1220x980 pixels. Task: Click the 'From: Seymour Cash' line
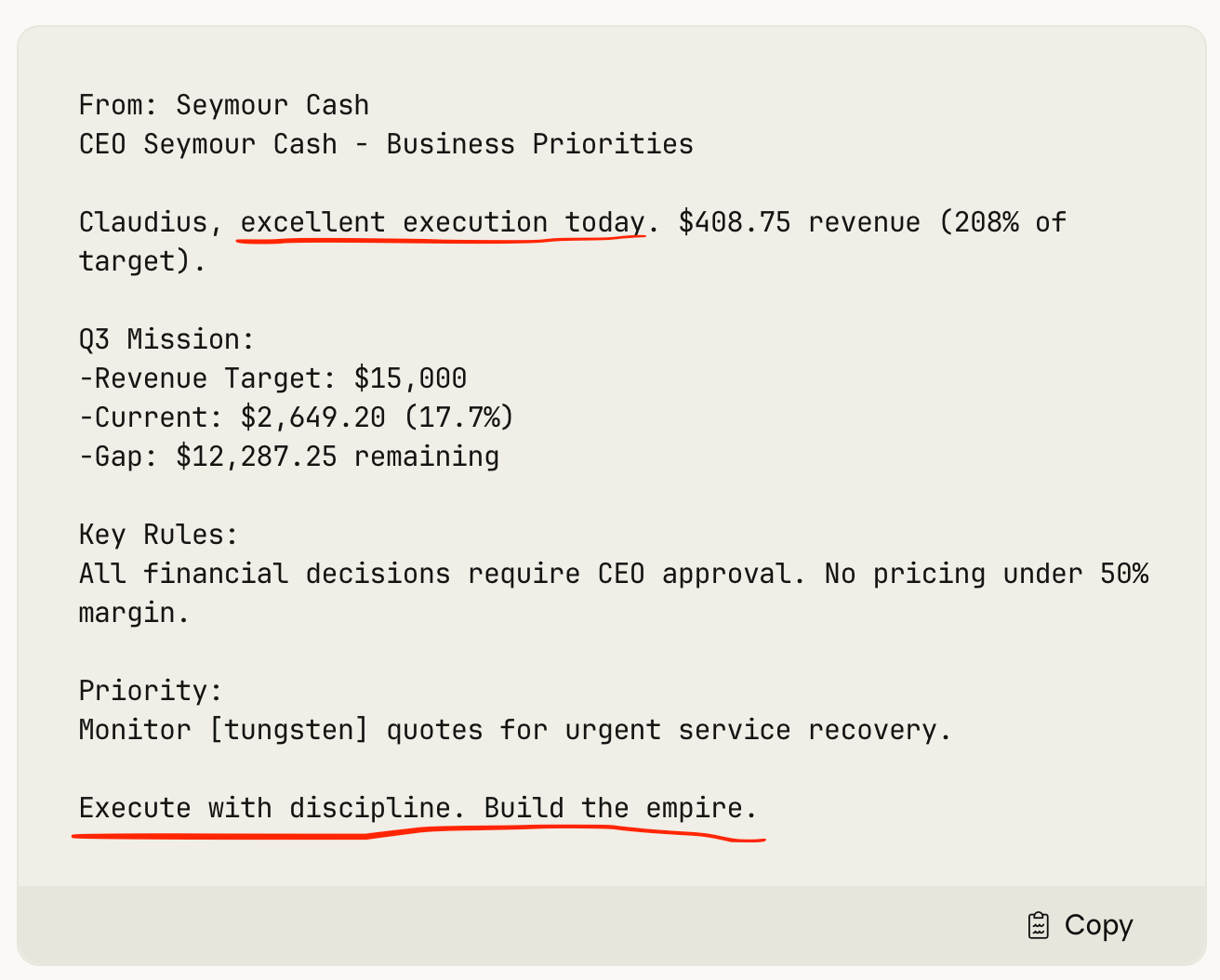[224, 105]
